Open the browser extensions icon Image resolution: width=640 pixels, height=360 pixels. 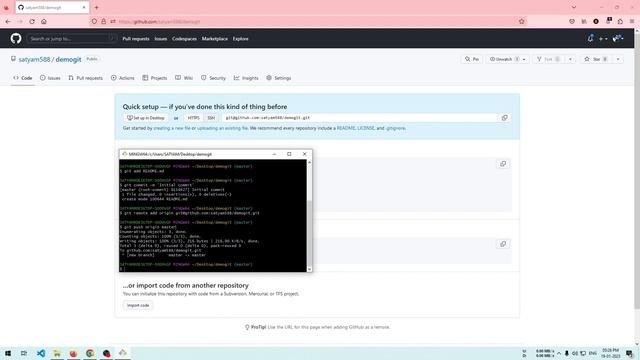(620, 22)
